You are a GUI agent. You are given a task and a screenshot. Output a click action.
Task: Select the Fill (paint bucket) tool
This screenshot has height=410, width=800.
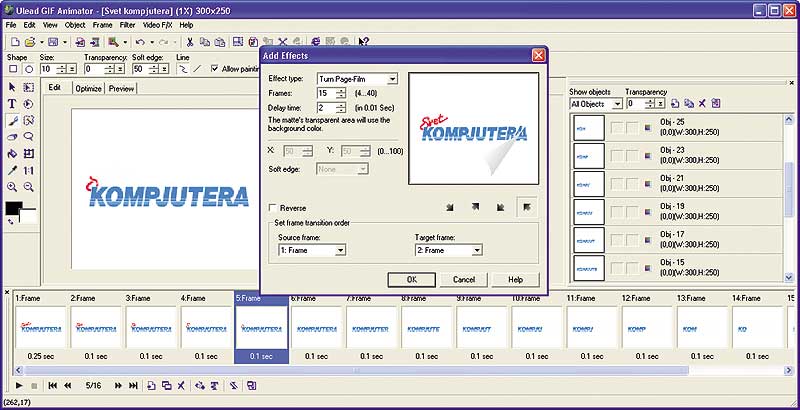12,153
